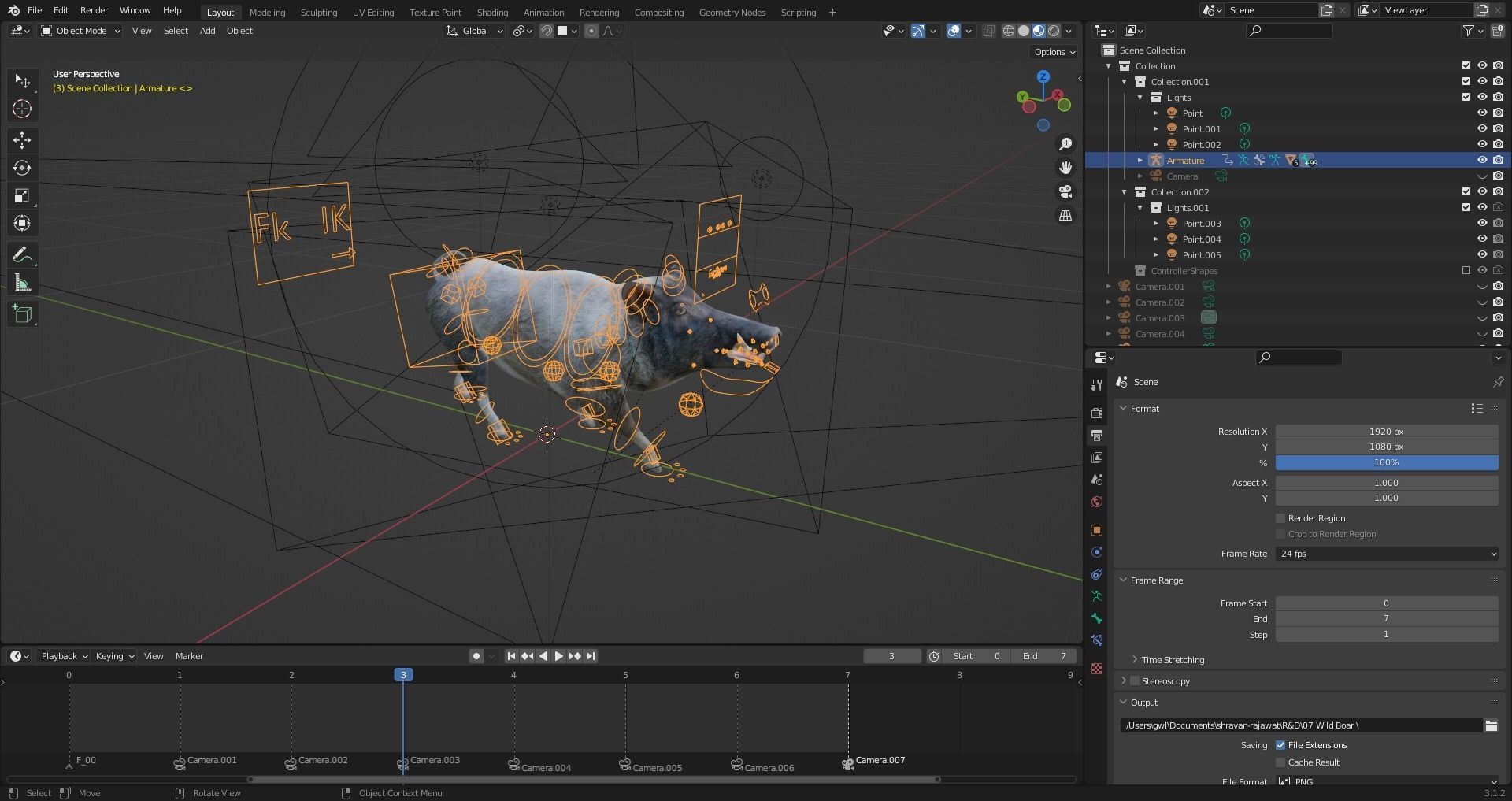Click Frame Start value field
Screen dimensions: 1512x801
pyautogui.click(x=1387, y=603)
